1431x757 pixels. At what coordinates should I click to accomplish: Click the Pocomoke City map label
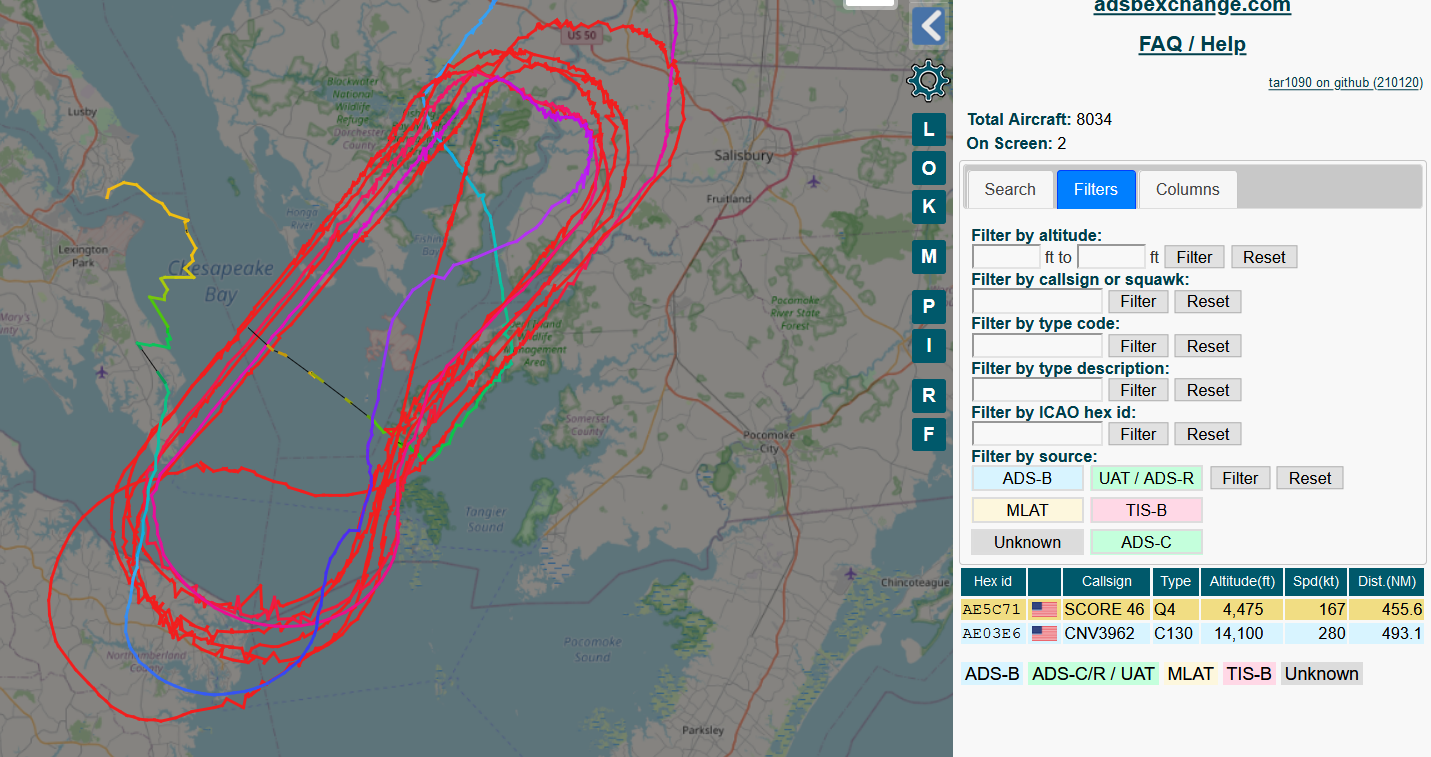point(769,442)
